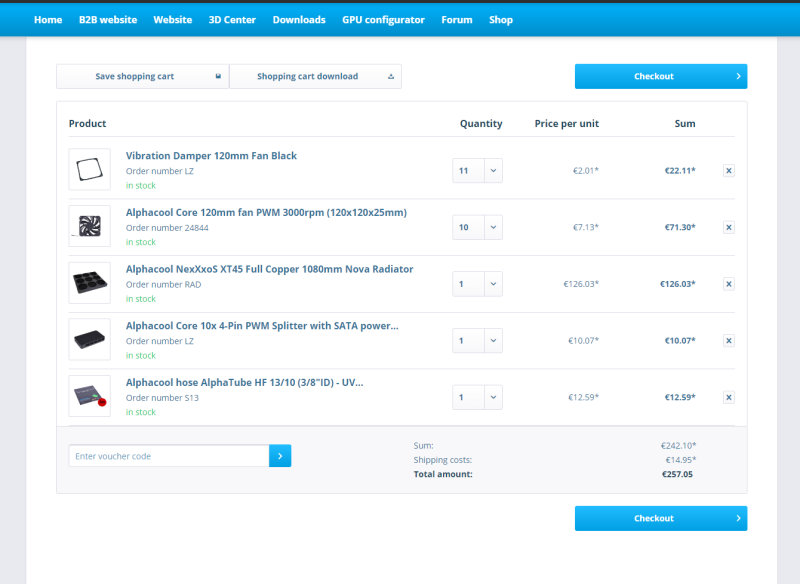Open B2B website menu item
The image size is (800, 584).
click(x=108, y=19)
